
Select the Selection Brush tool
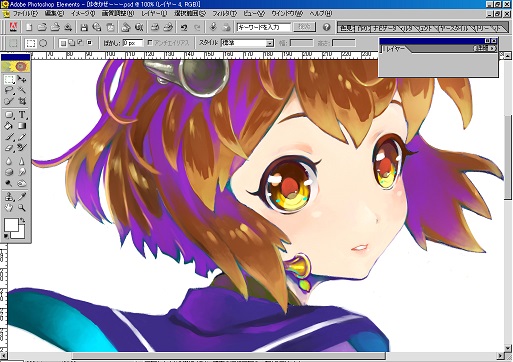click(9, 101)
